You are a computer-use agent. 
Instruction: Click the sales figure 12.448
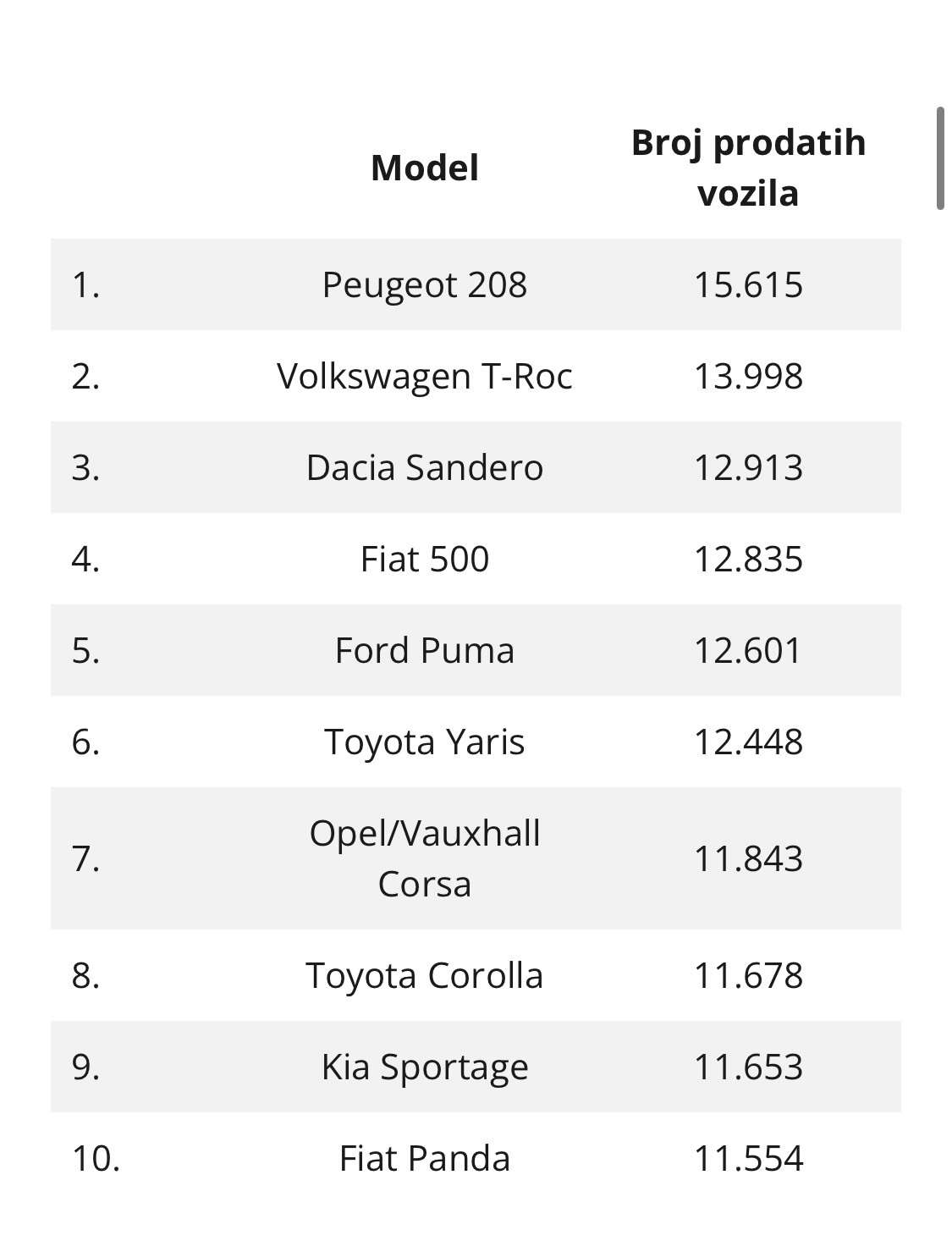pyautogui.click(x=748, y=742)
